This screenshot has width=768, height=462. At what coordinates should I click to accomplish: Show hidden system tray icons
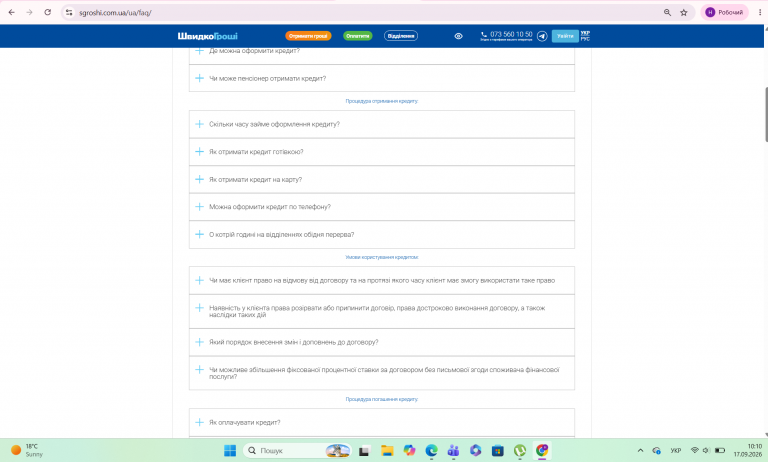(x=640, y=450)
